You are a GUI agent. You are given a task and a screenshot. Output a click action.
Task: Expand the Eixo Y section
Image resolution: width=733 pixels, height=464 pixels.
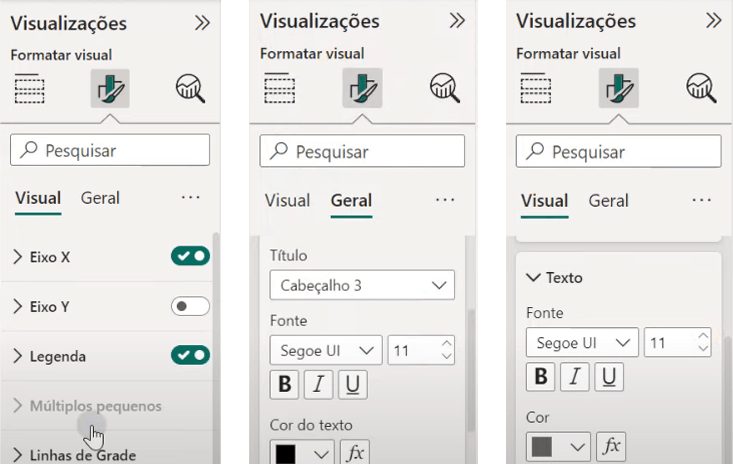pyautogui.click(x=18, y=307)
